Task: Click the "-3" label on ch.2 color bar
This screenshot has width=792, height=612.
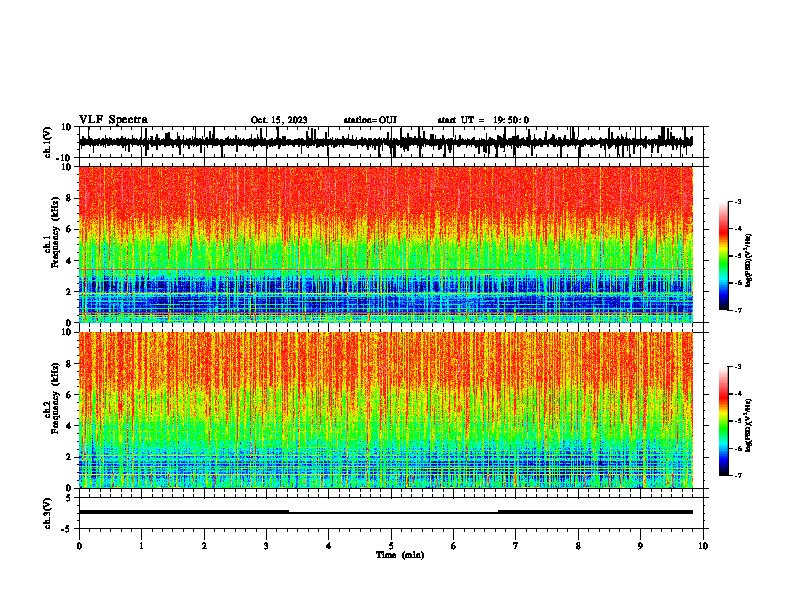Action: pyautogui.click(x=737, y=367)
